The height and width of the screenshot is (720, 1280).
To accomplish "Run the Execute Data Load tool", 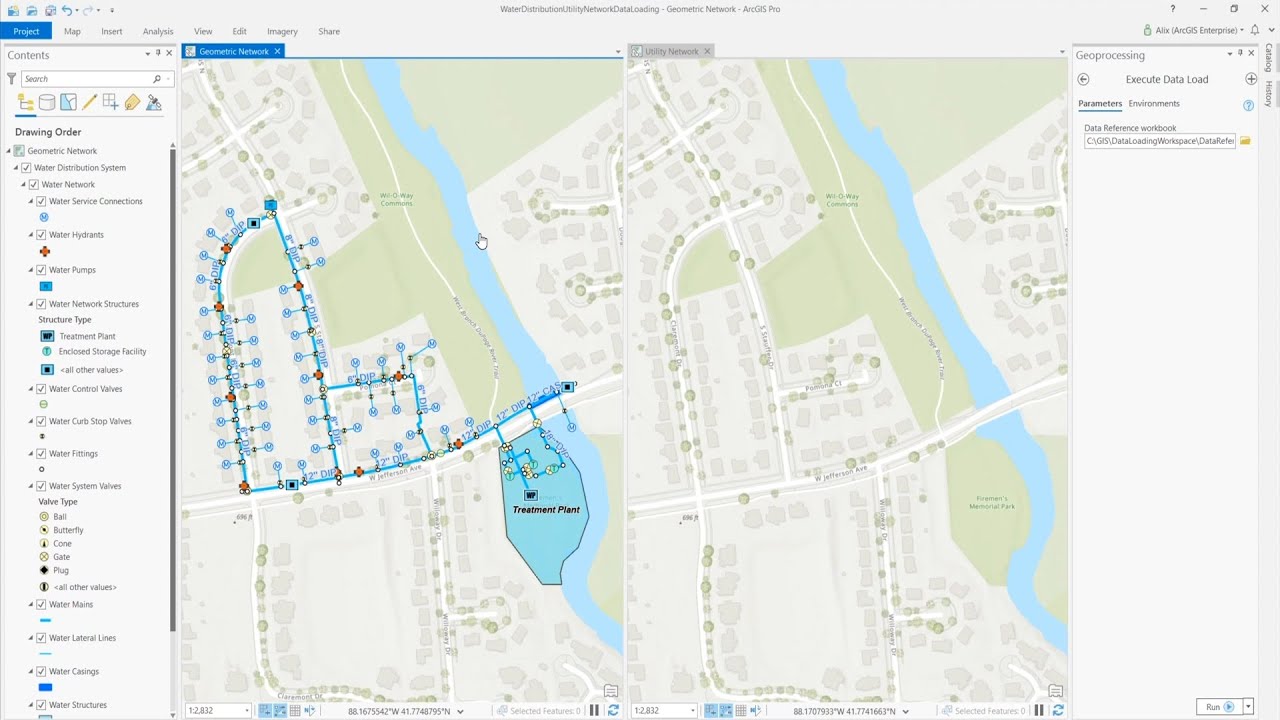I will [1219, 706].
